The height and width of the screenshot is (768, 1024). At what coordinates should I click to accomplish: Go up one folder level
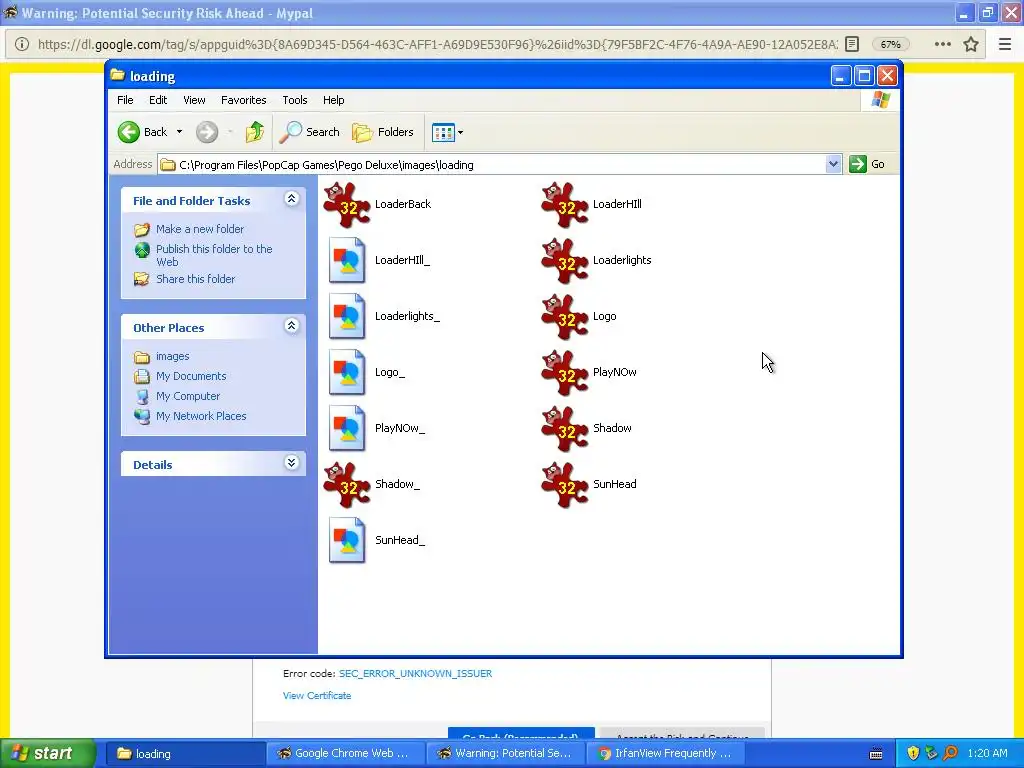[x=255, y=132]
